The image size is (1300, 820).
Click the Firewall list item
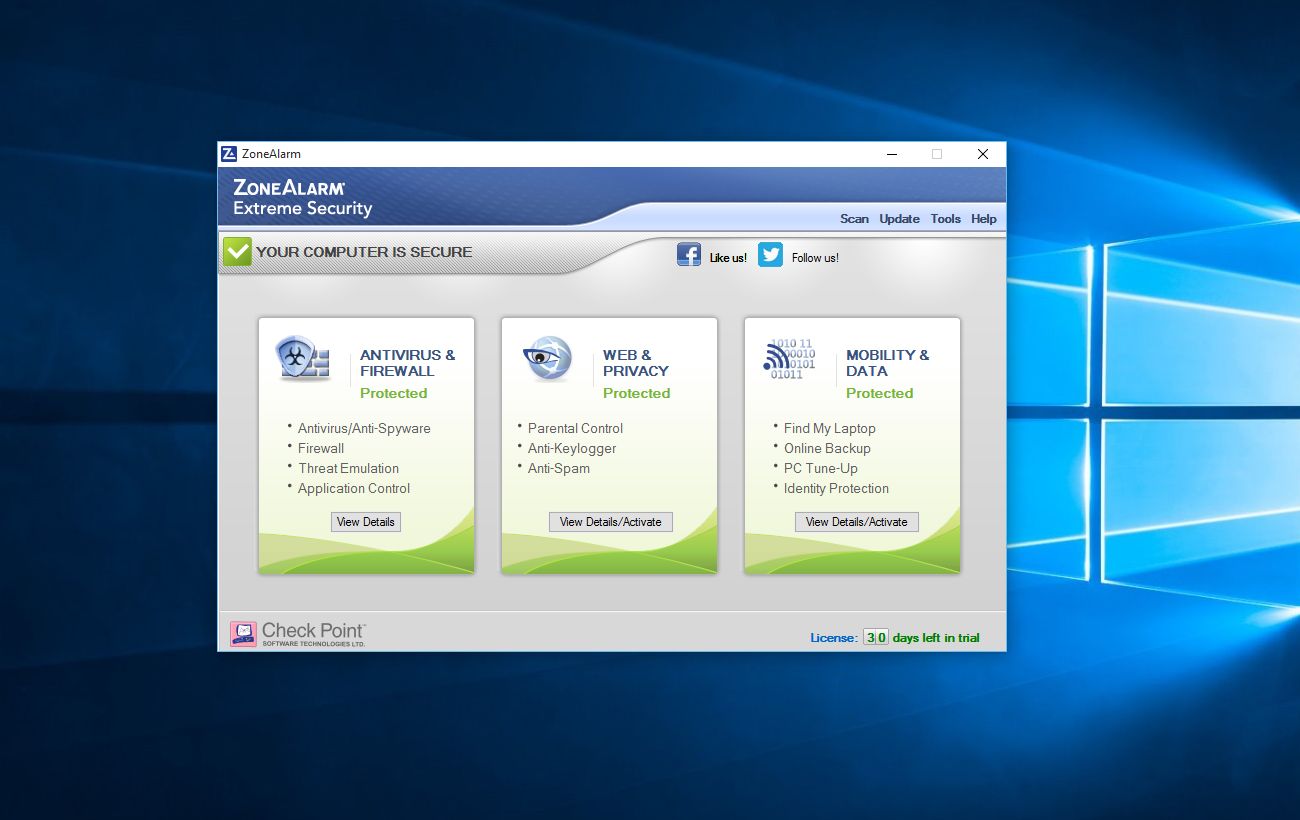321,448
